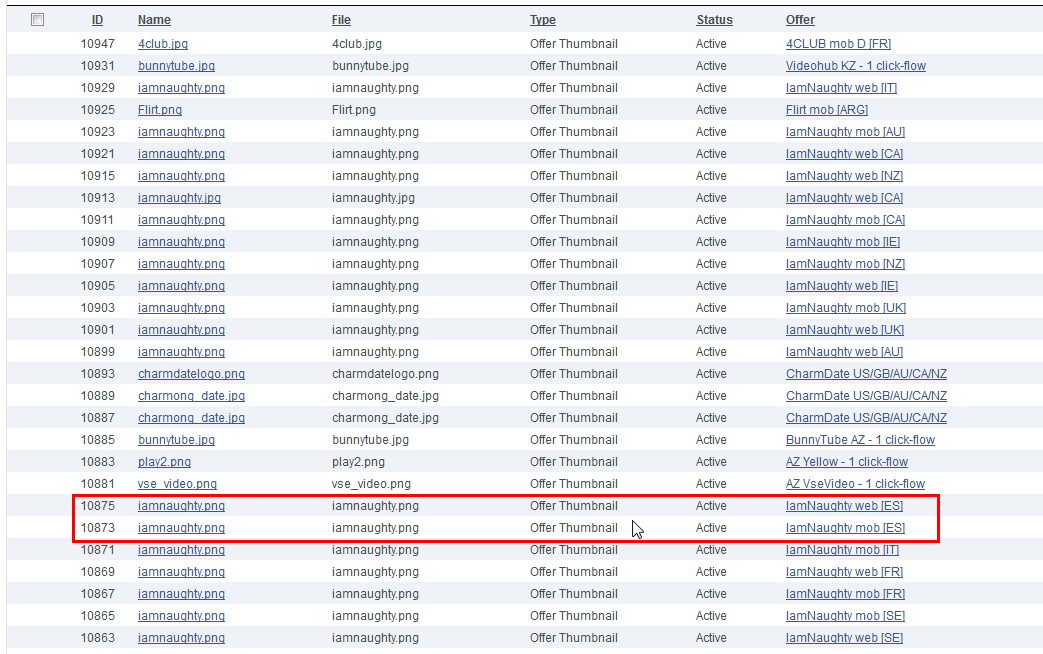Go to the IamNaughty web [UK] offer
Image resolution: width=1043 pixels, height=654 pixels.
(x=845, y=329)
